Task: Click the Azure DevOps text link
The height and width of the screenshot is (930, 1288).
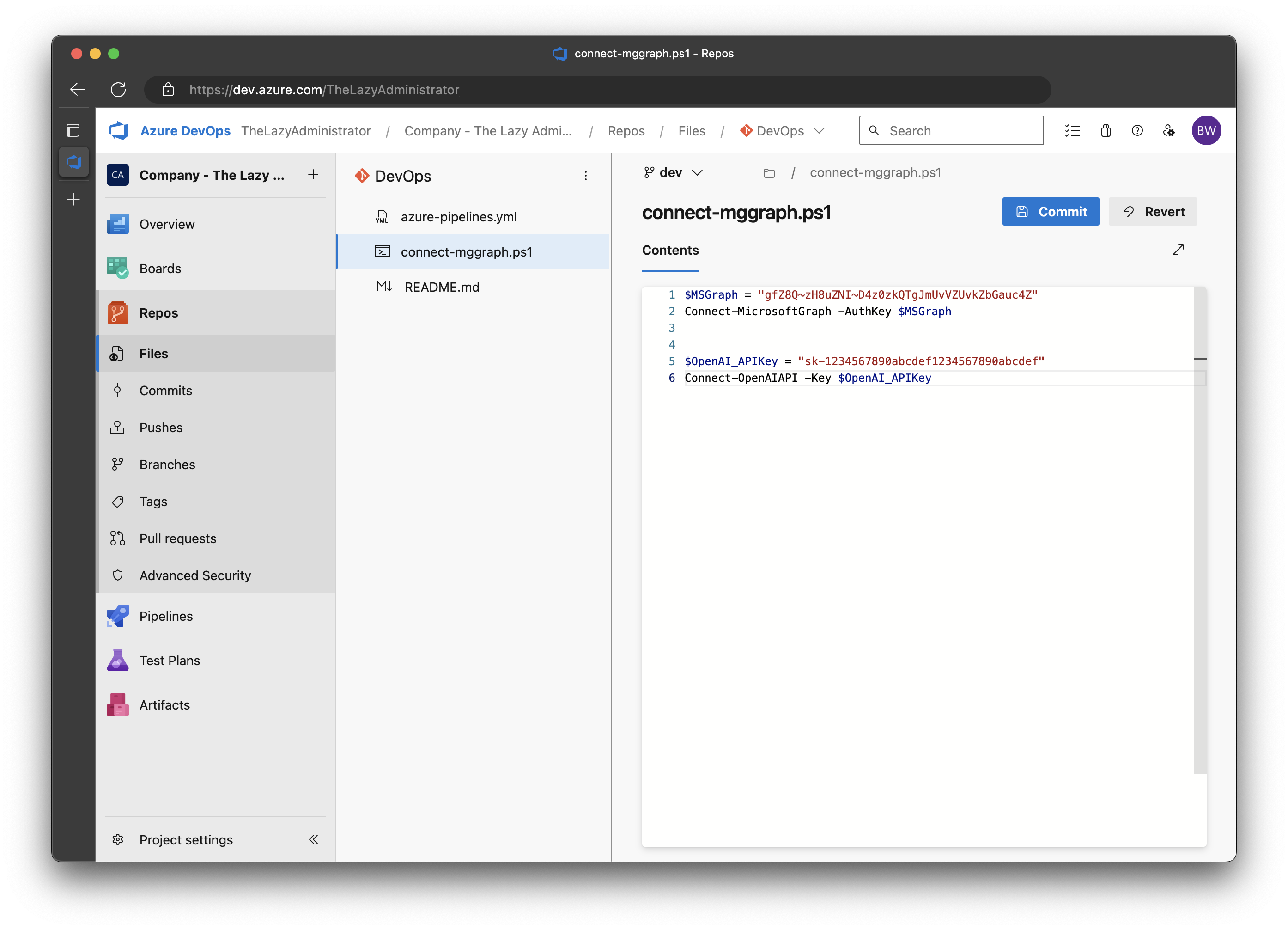Action: 185,131
